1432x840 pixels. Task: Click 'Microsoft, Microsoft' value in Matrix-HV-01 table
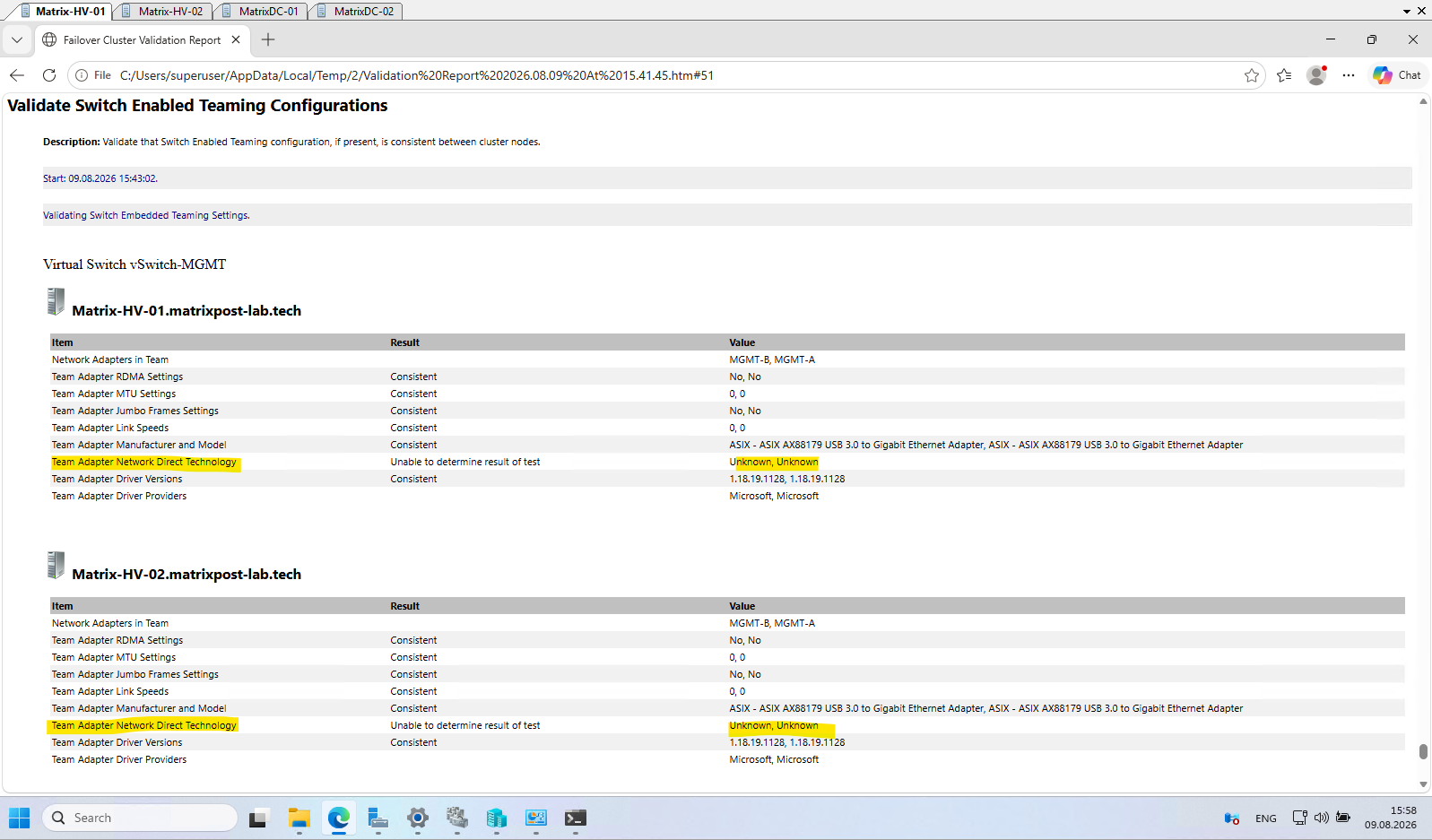(774, 497)
